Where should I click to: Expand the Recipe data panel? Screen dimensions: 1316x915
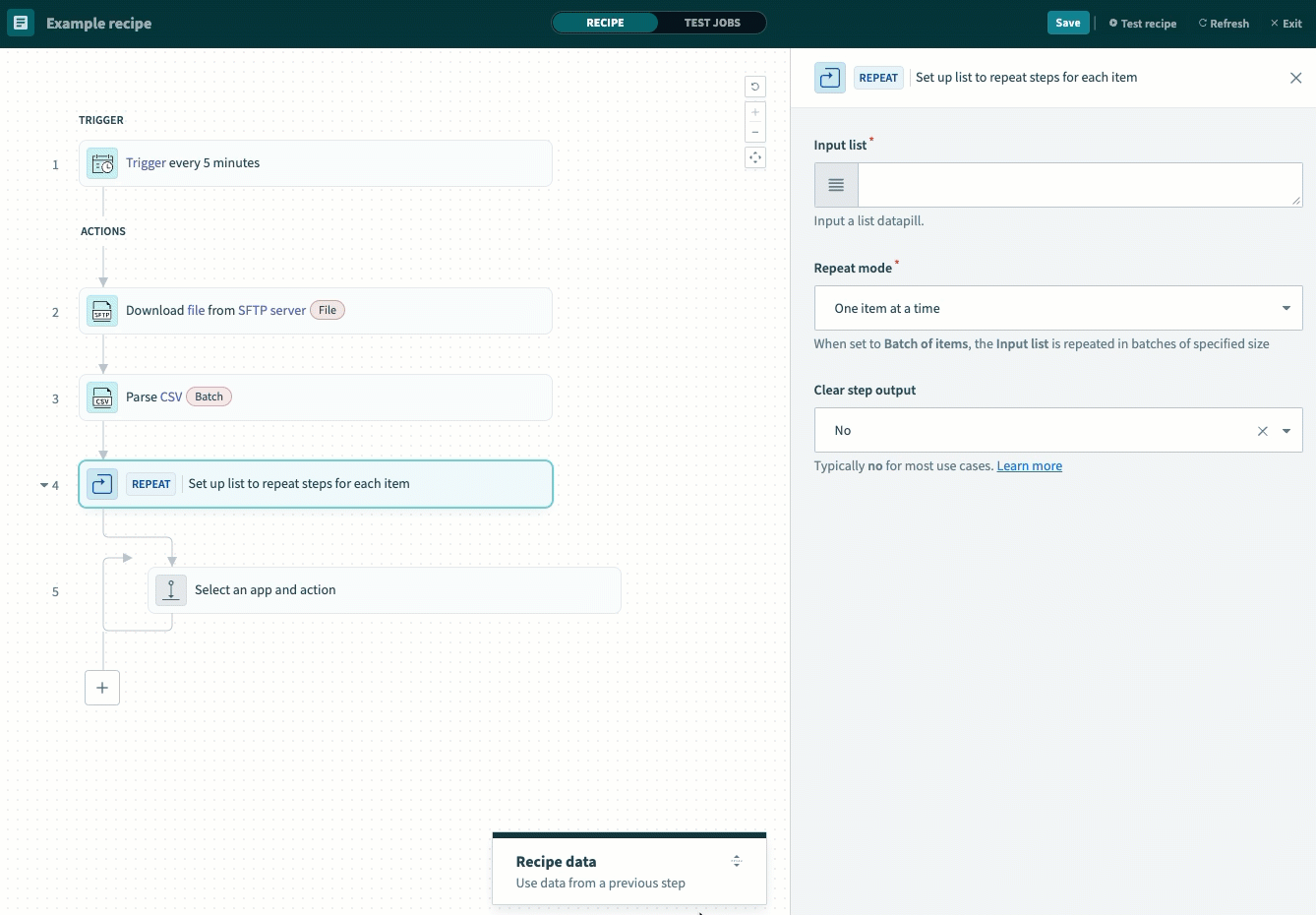tap(736, 862)
